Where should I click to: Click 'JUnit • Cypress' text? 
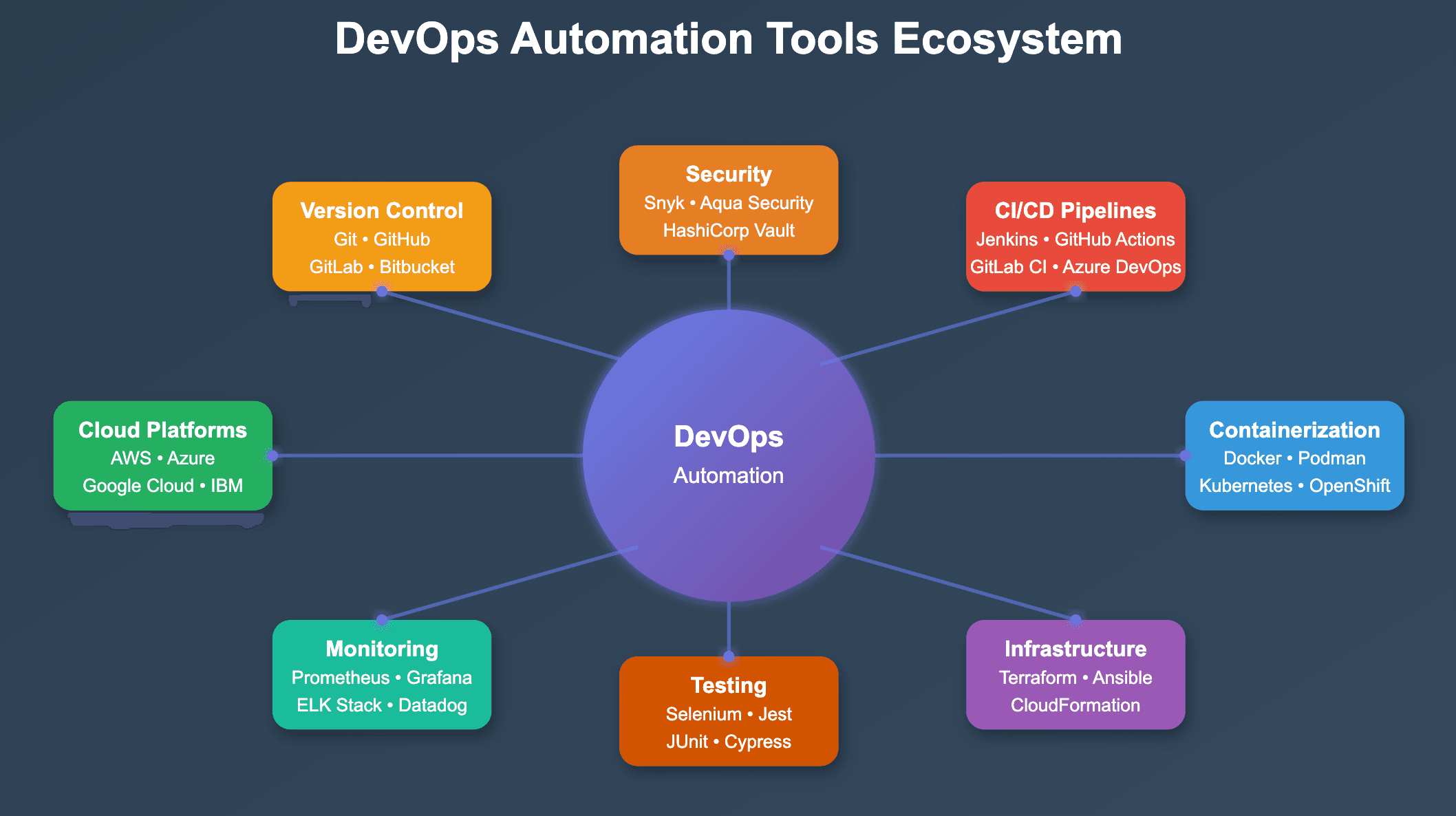pyautogui.click(x=729, y=742)
